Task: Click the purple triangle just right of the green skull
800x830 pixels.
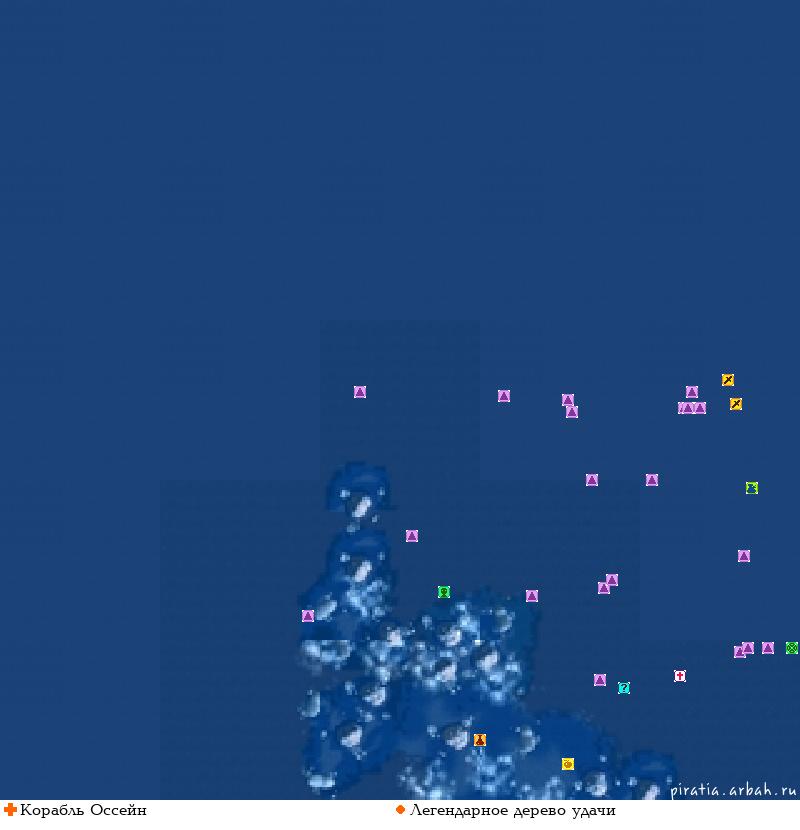Action: click(x=532, y=596)
